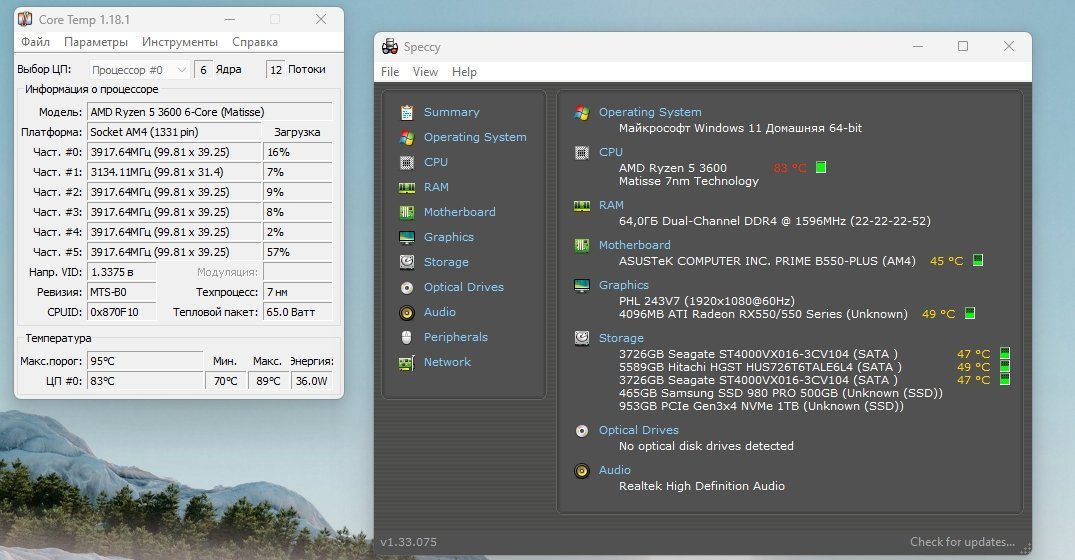This screenshot has width=1075, height=560.
Task: Select the Network card icon in sidebar
Action: [x=407, y=363]
